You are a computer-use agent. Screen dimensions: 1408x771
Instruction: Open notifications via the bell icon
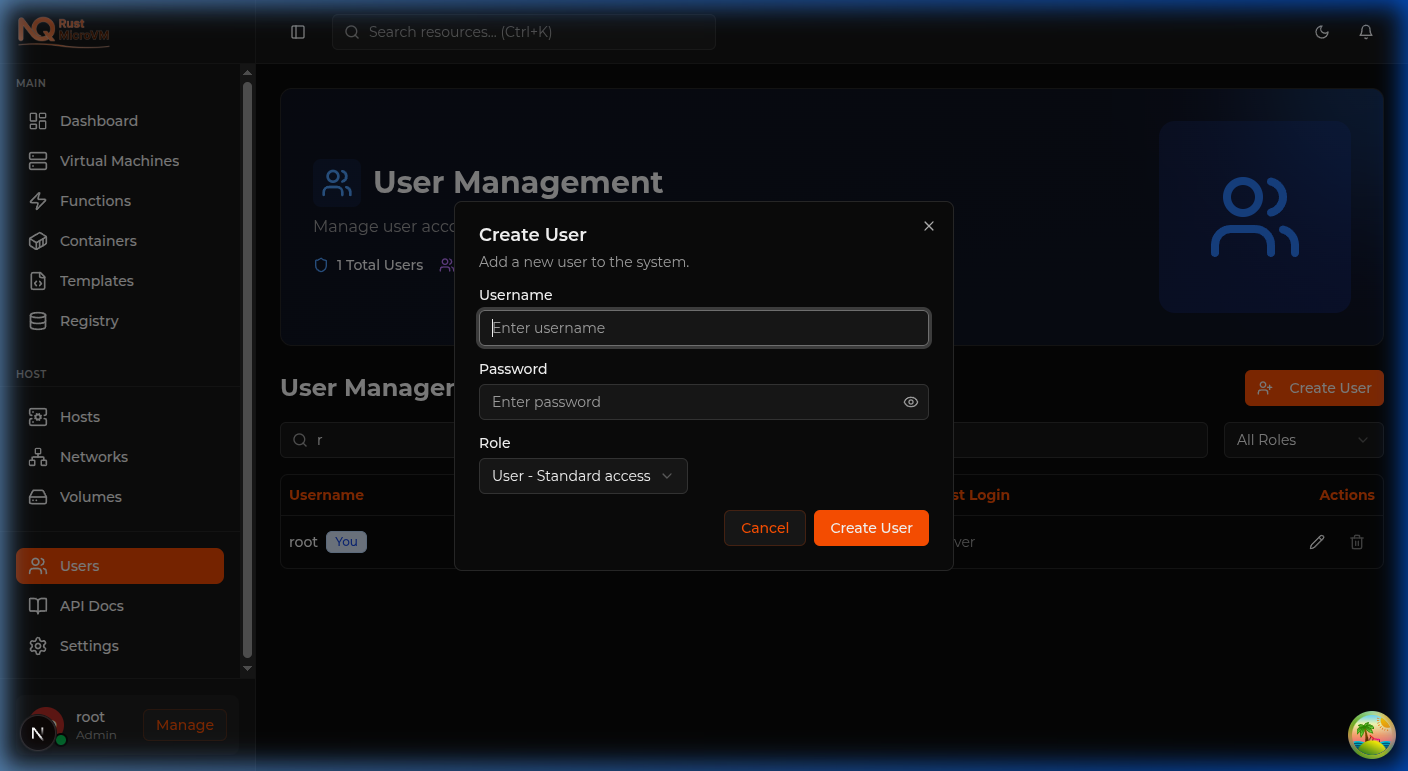[1366, 31]
